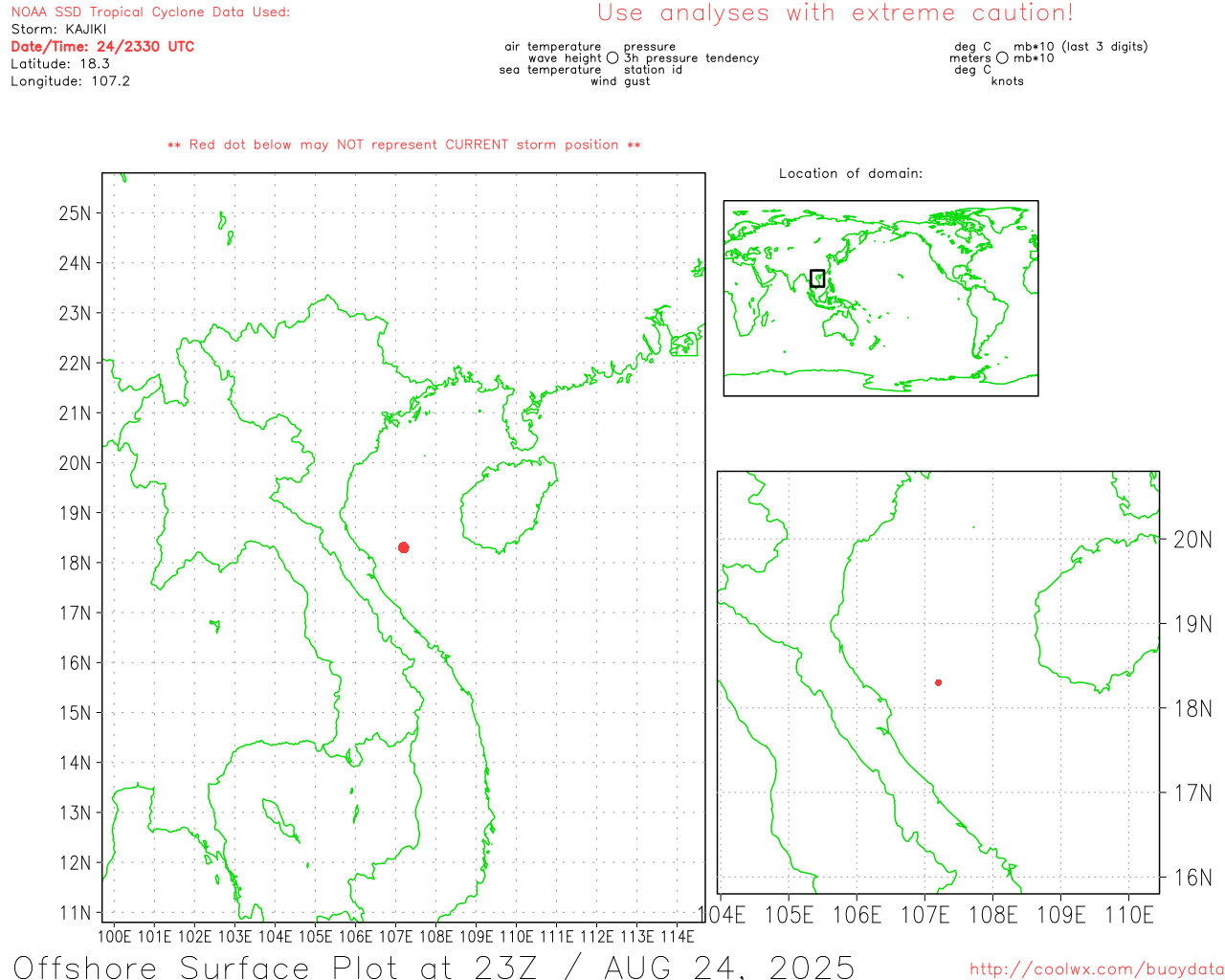Screen dimensions: 1225x980
Task: Click the red storm dot on the main map
Action: (404, 547)
